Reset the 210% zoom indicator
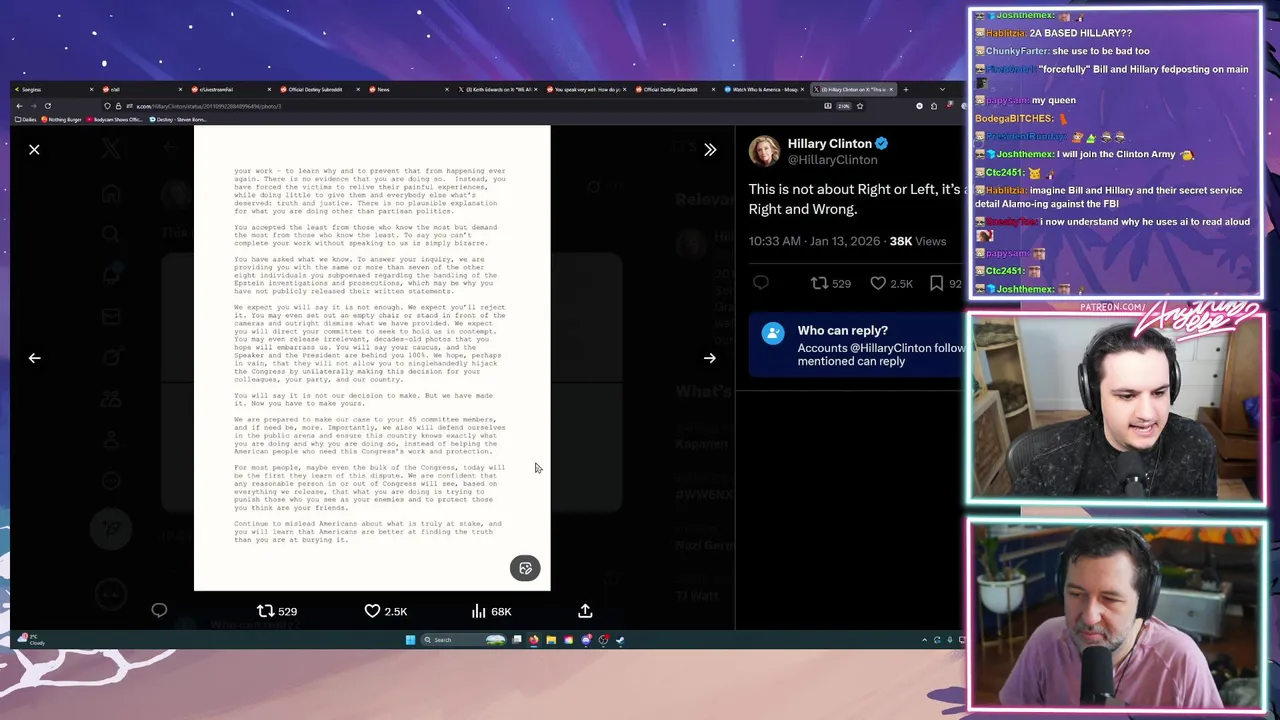Image resolution: width=1280 pixels, height=720 pixels. pos(843,106)
